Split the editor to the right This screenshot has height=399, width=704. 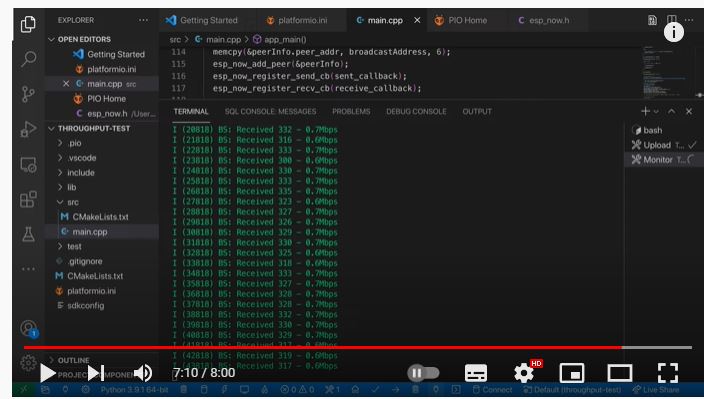coord(671,19)
